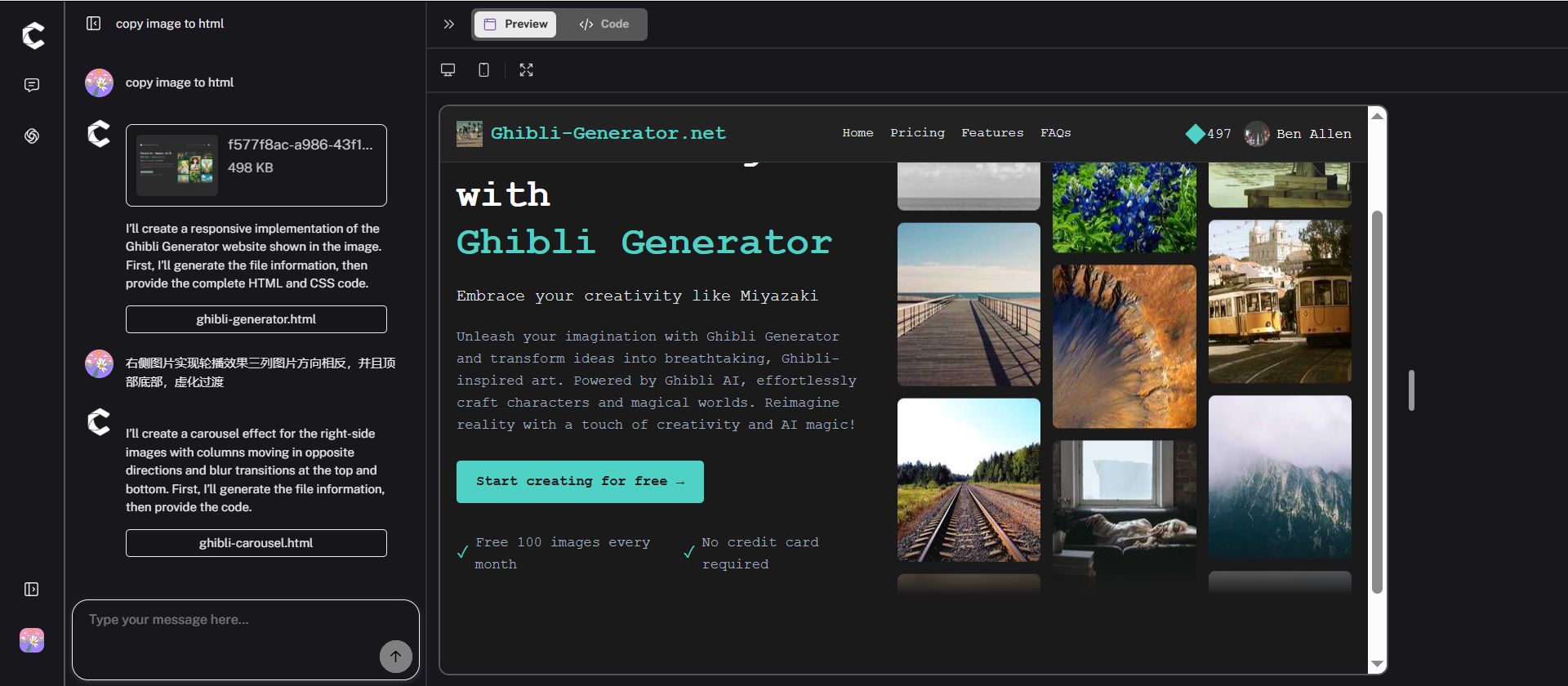This screenshot has width=1568, height=686.
Task: Open the FAQs navigation link
Action: tap(1055, 133)
